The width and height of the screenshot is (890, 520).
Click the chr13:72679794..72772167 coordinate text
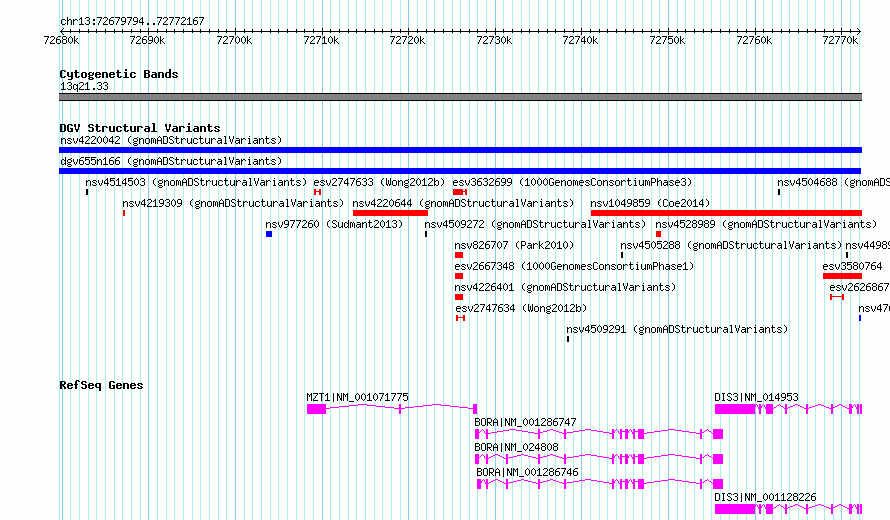click(x=132, y=21)
